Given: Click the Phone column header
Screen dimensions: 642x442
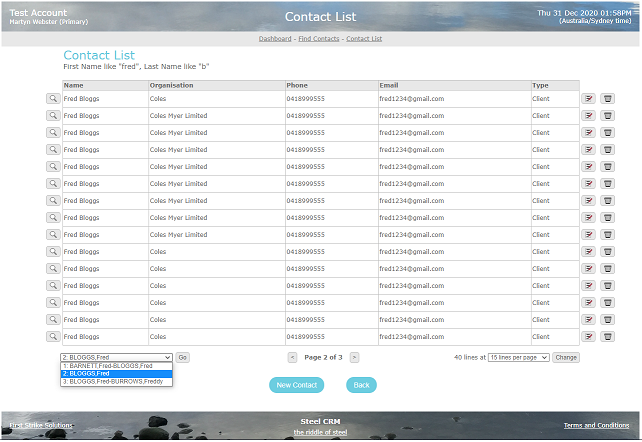Looking at the screenshot, I should 332,85.
